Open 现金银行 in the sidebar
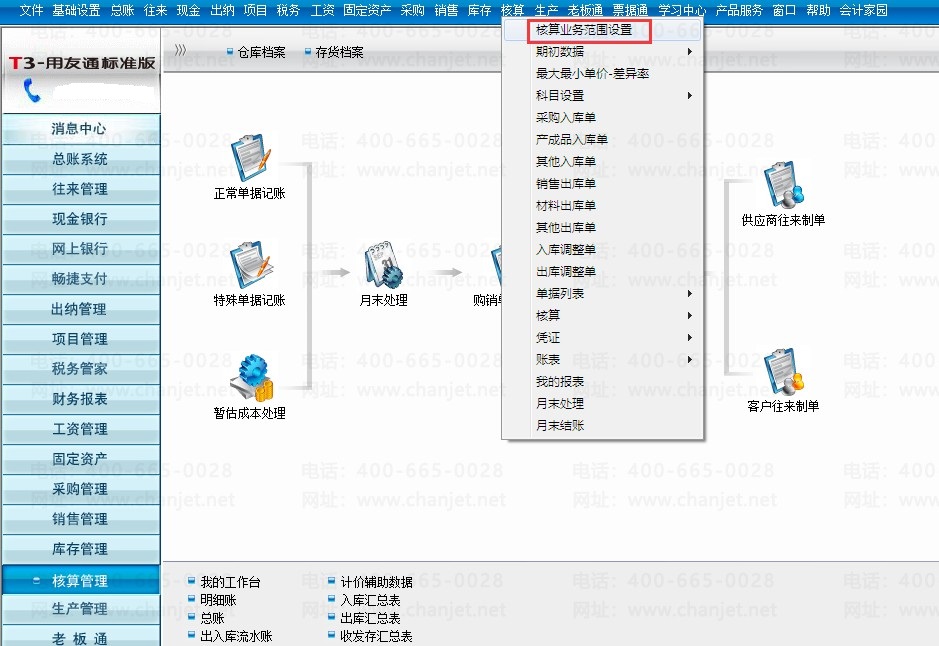 (x=81, y=219)
